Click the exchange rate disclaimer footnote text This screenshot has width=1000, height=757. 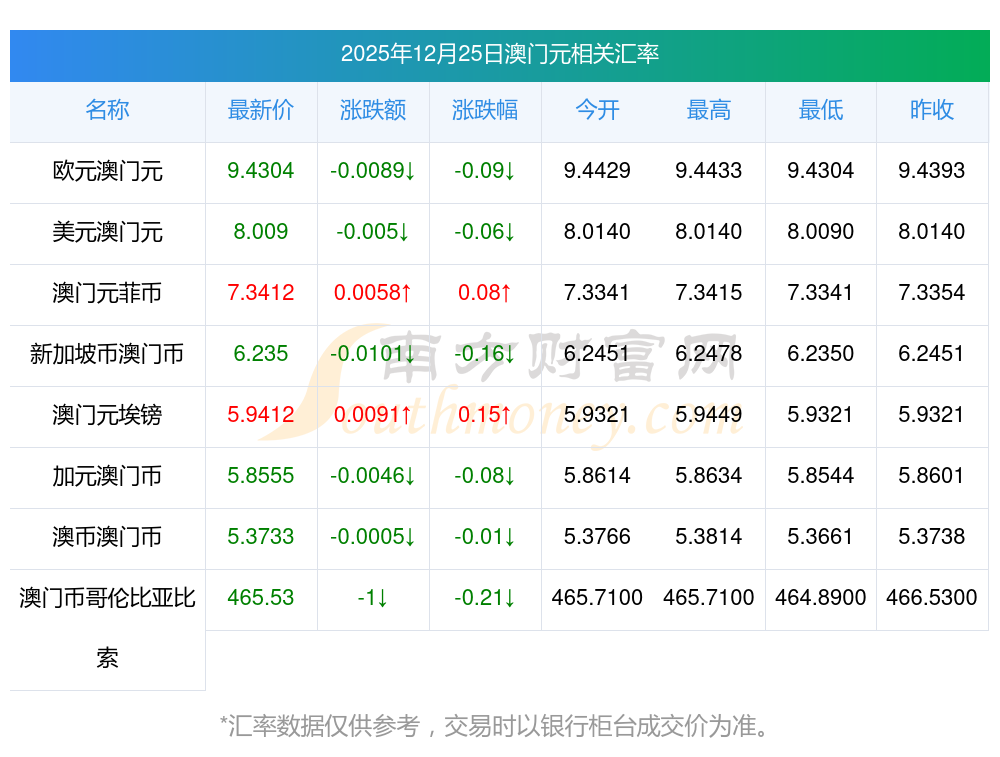(495, 725)
